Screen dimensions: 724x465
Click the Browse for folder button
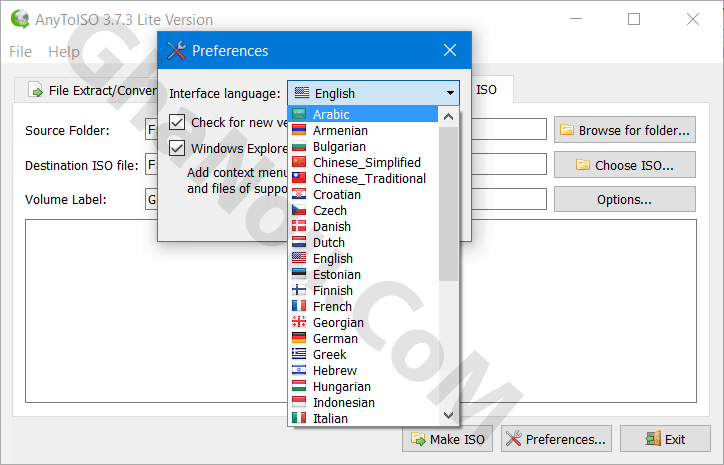(x=625, y=130)
